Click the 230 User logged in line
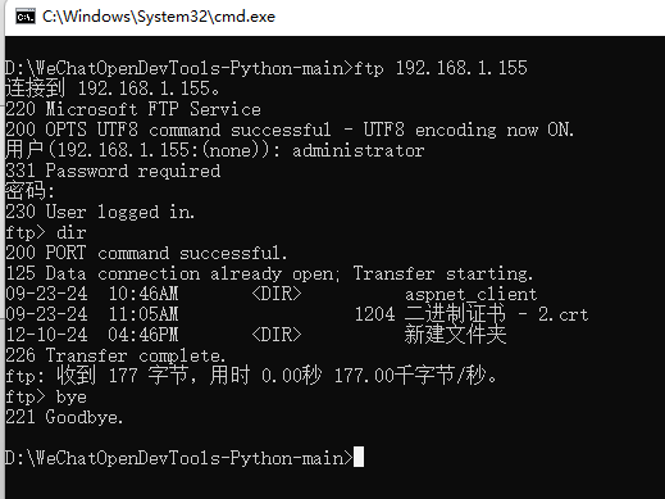 coord(100,212)
